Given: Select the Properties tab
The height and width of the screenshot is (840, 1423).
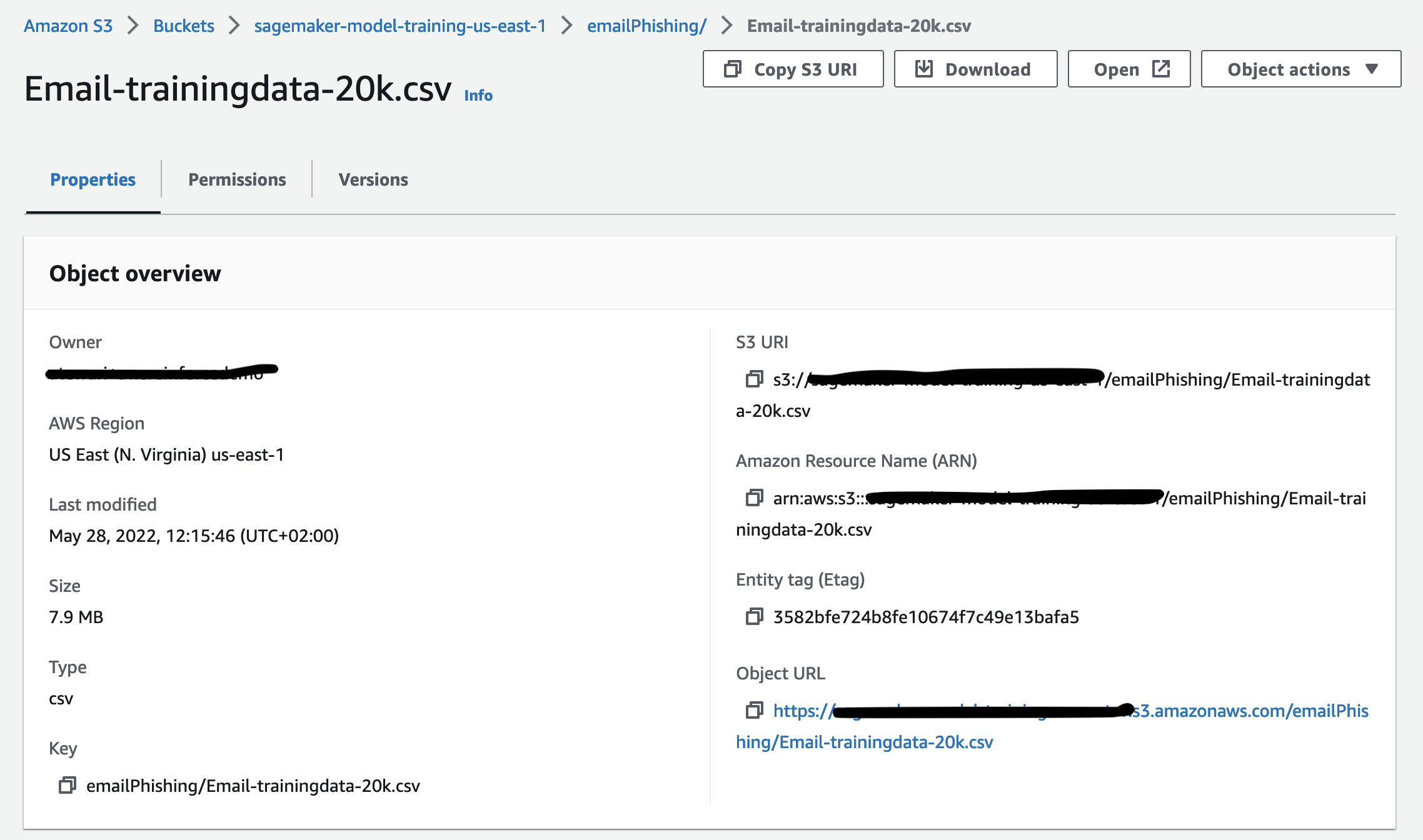Looking at the screenshot, I should (93, 179).
